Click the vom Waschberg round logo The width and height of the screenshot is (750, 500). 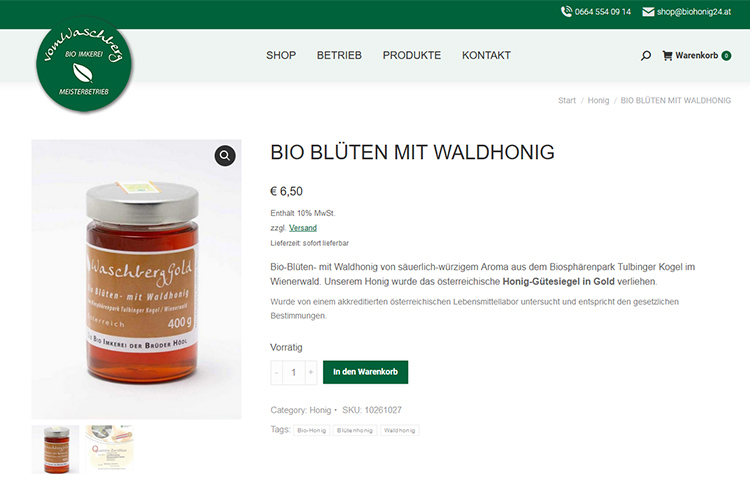[84, 65]
